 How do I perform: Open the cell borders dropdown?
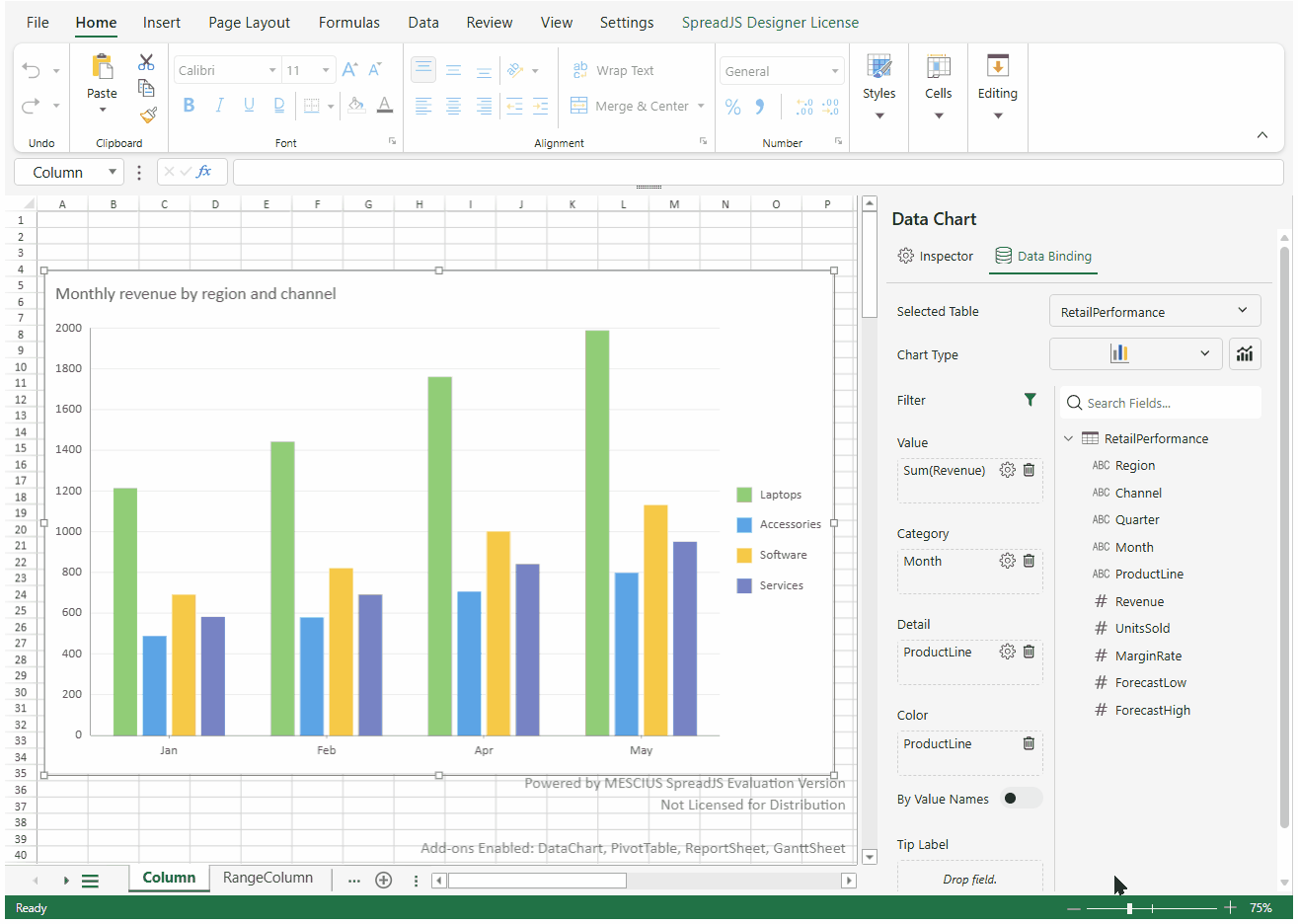331,106
